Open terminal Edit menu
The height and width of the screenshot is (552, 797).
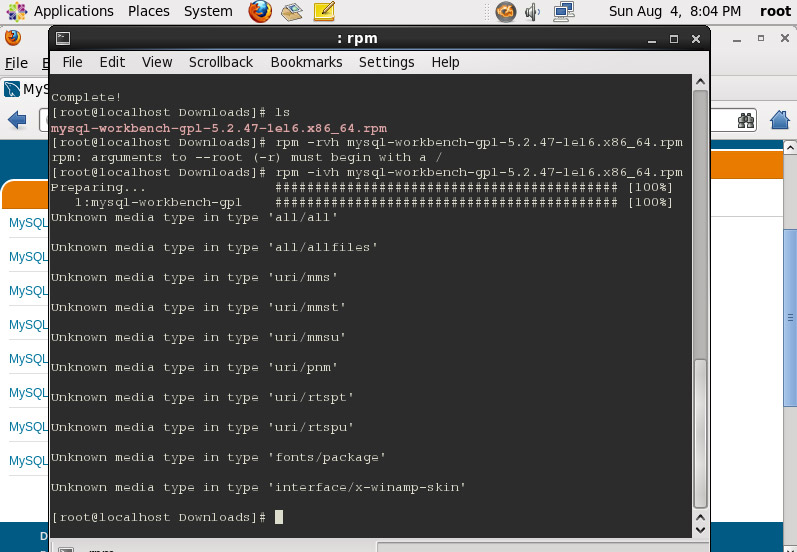[x=112, y=62]
